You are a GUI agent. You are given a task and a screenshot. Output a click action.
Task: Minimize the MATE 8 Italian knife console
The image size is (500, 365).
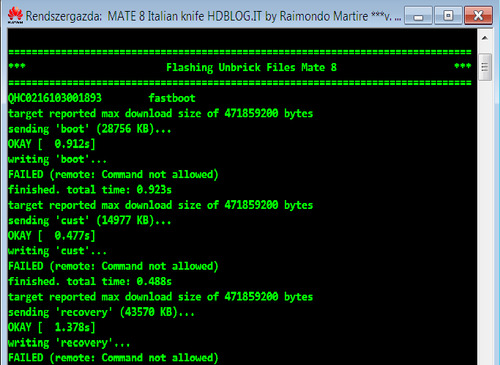[x=418, y=15]
